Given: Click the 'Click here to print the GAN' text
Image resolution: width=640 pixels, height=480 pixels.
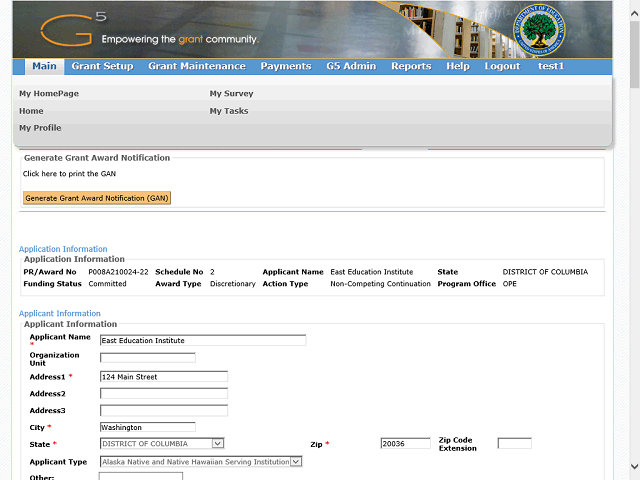Looking at the screenshot, I should pos(69,174).
